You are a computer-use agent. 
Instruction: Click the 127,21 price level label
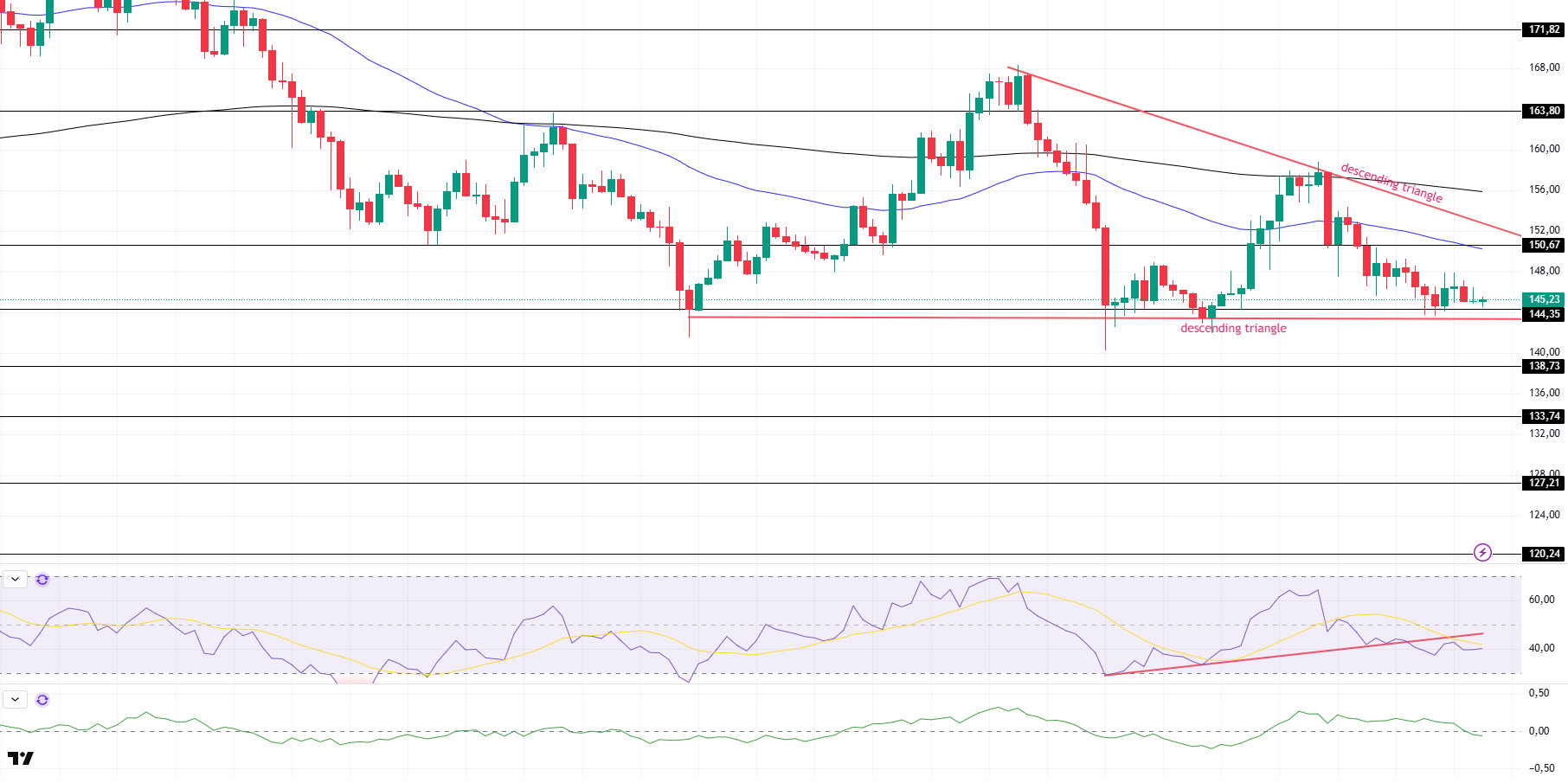coord(1544,483)
